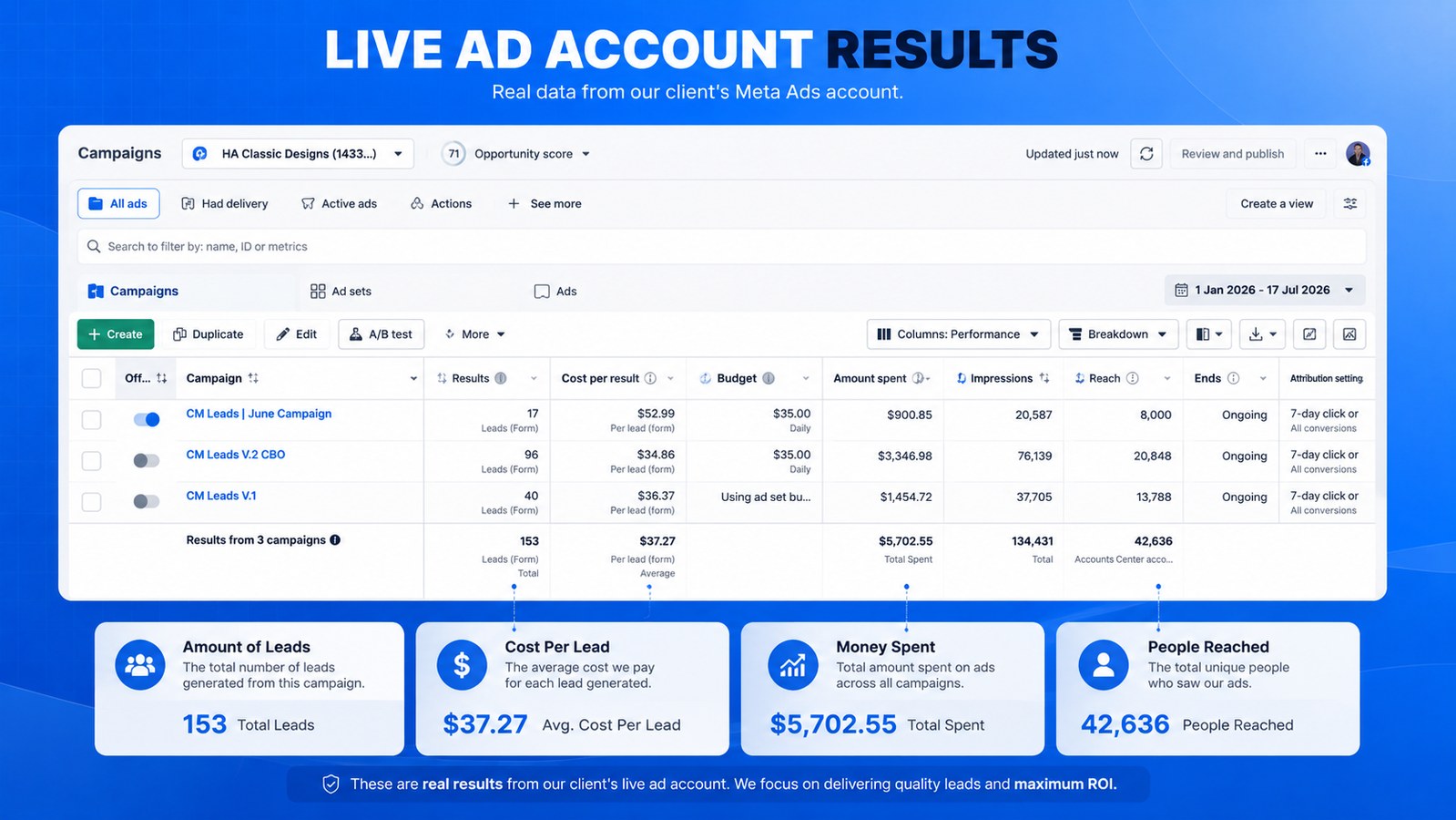Check the CM Leads V.2 CBO row checkbox

(92, 461)
